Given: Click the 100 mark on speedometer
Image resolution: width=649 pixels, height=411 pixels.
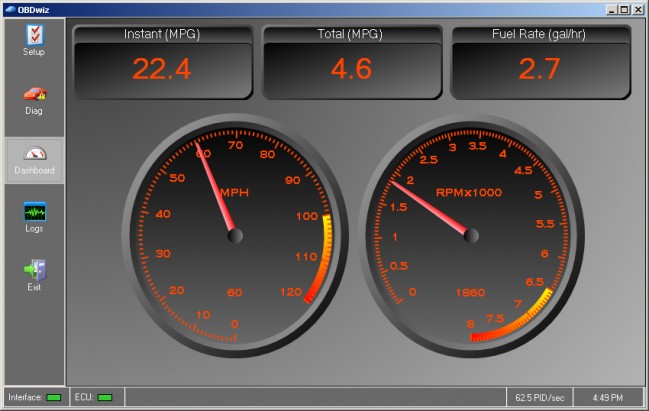Looking at the screenshot, I should 307,216.
